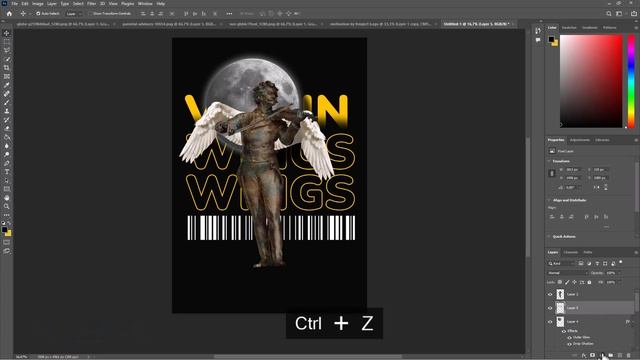Select the Eraser tool
640x360 pixels.
[x=7, y=128]
